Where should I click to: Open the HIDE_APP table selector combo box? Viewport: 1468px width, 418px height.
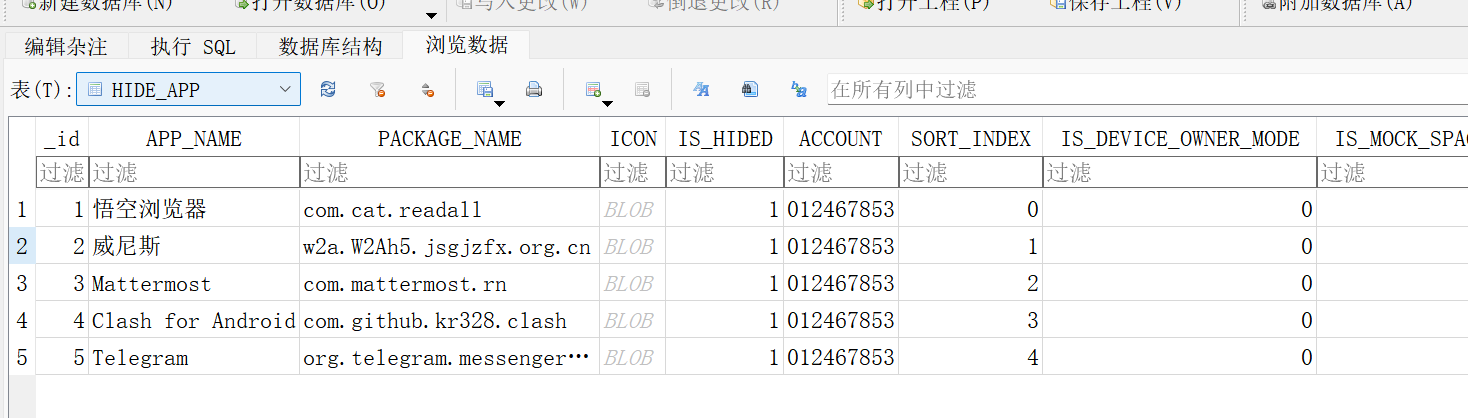[189, 89]
